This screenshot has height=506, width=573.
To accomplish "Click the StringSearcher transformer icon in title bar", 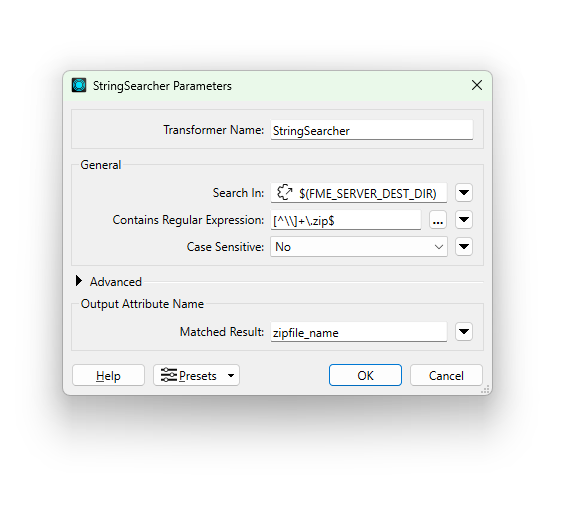I will (x=79, y=85).
